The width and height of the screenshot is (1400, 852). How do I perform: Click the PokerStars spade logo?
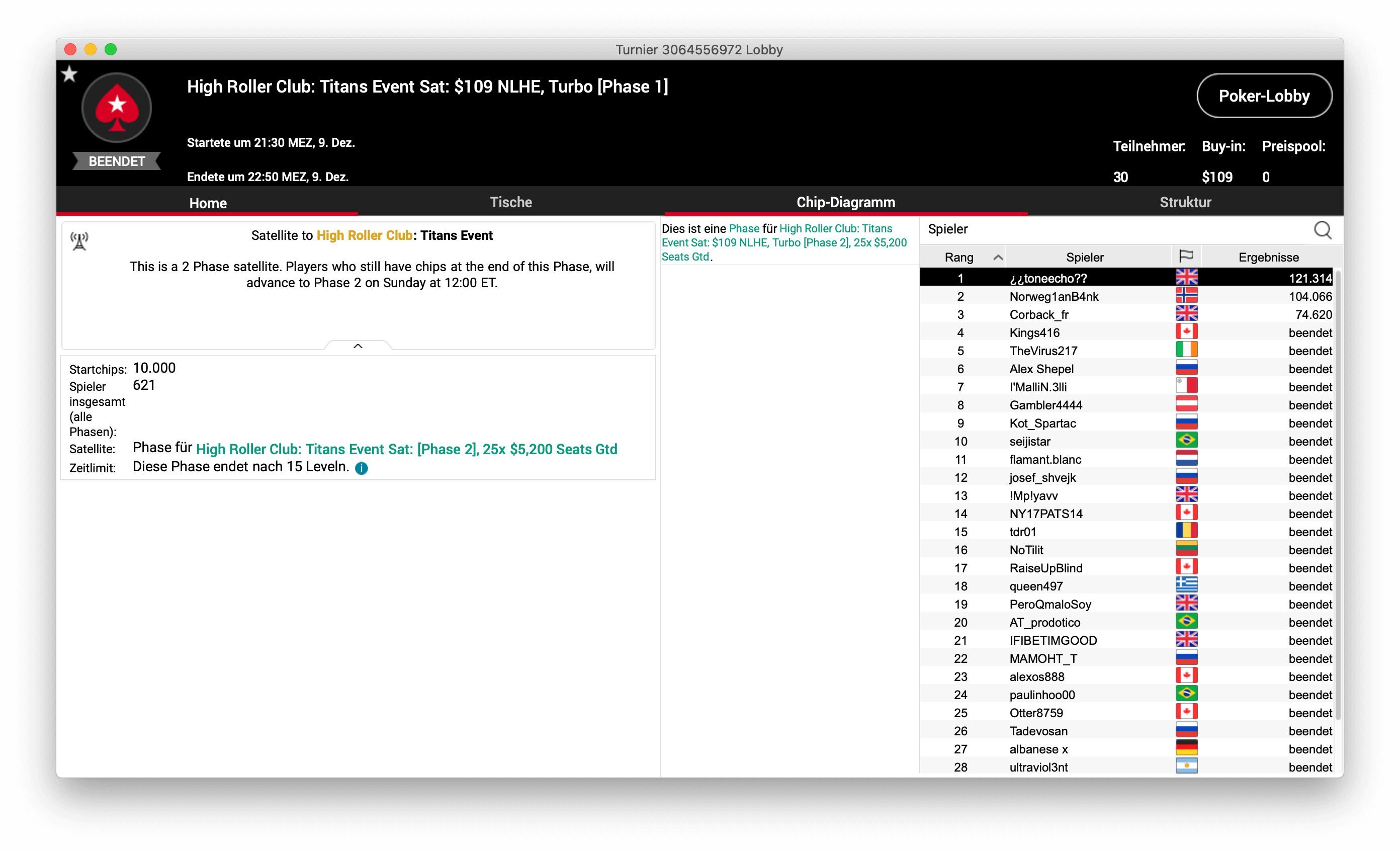117,108
